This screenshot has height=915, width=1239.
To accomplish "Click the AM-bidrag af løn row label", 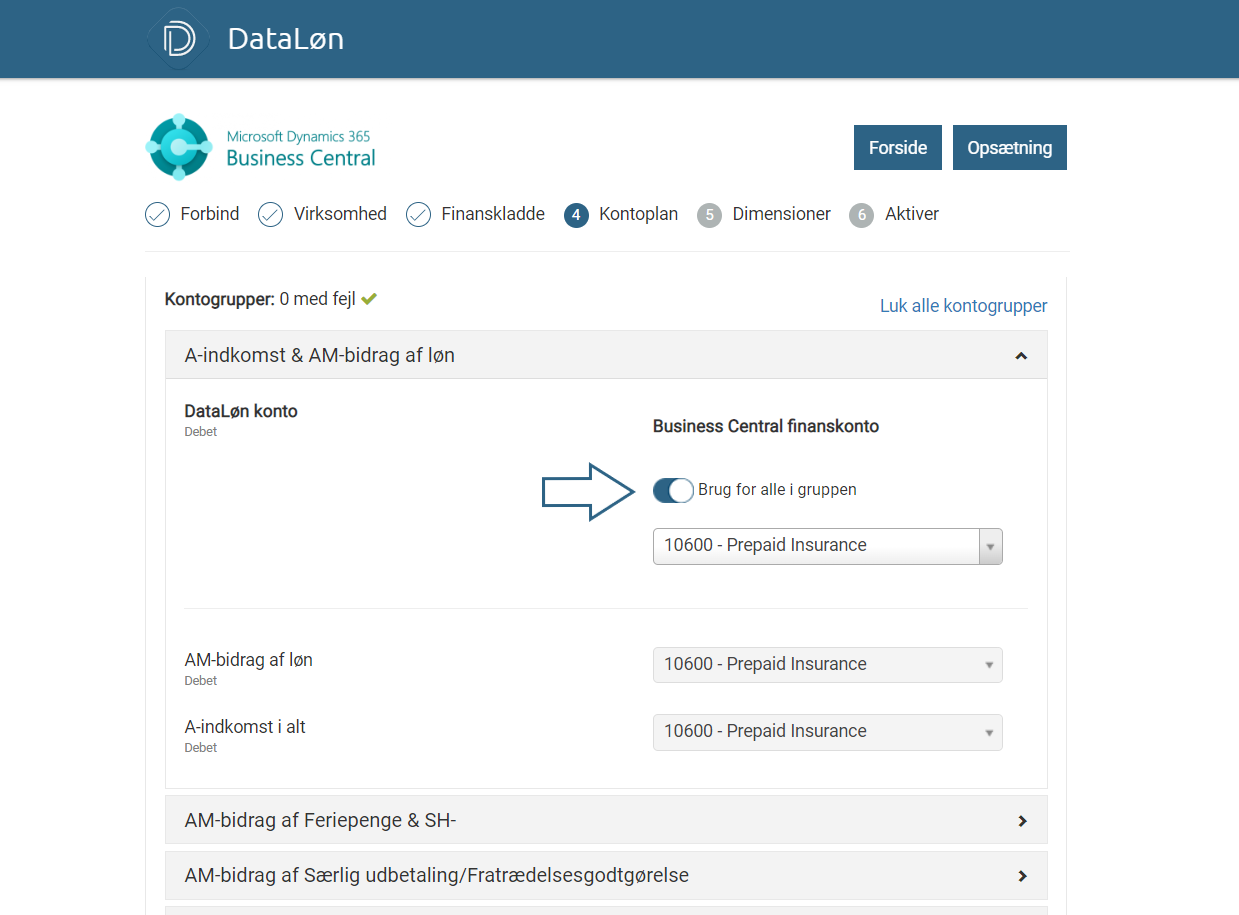I will point(249,660).
